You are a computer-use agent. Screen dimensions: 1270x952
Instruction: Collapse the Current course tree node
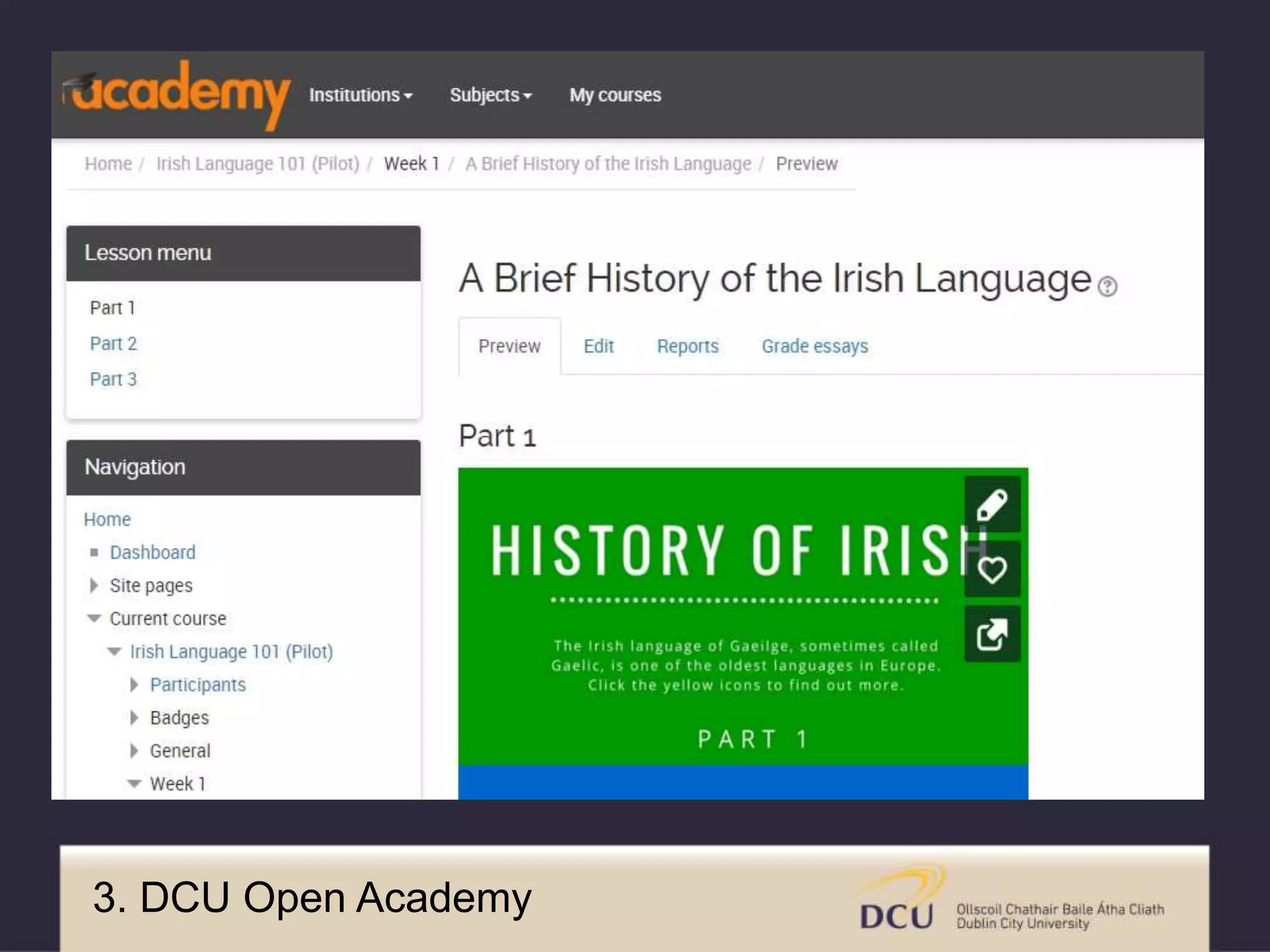click(x=94, y=618)
